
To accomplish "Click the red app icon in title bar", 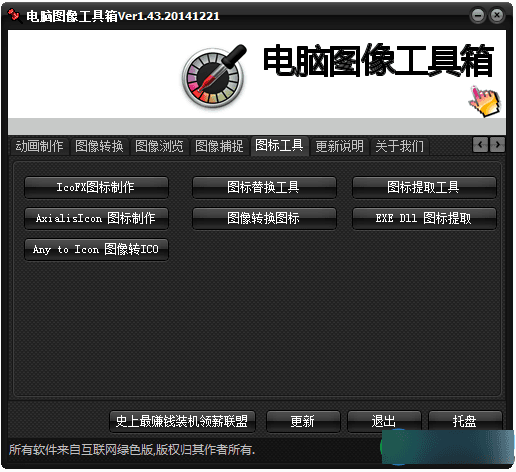I will pyautogui.click(x=14, y=15).
